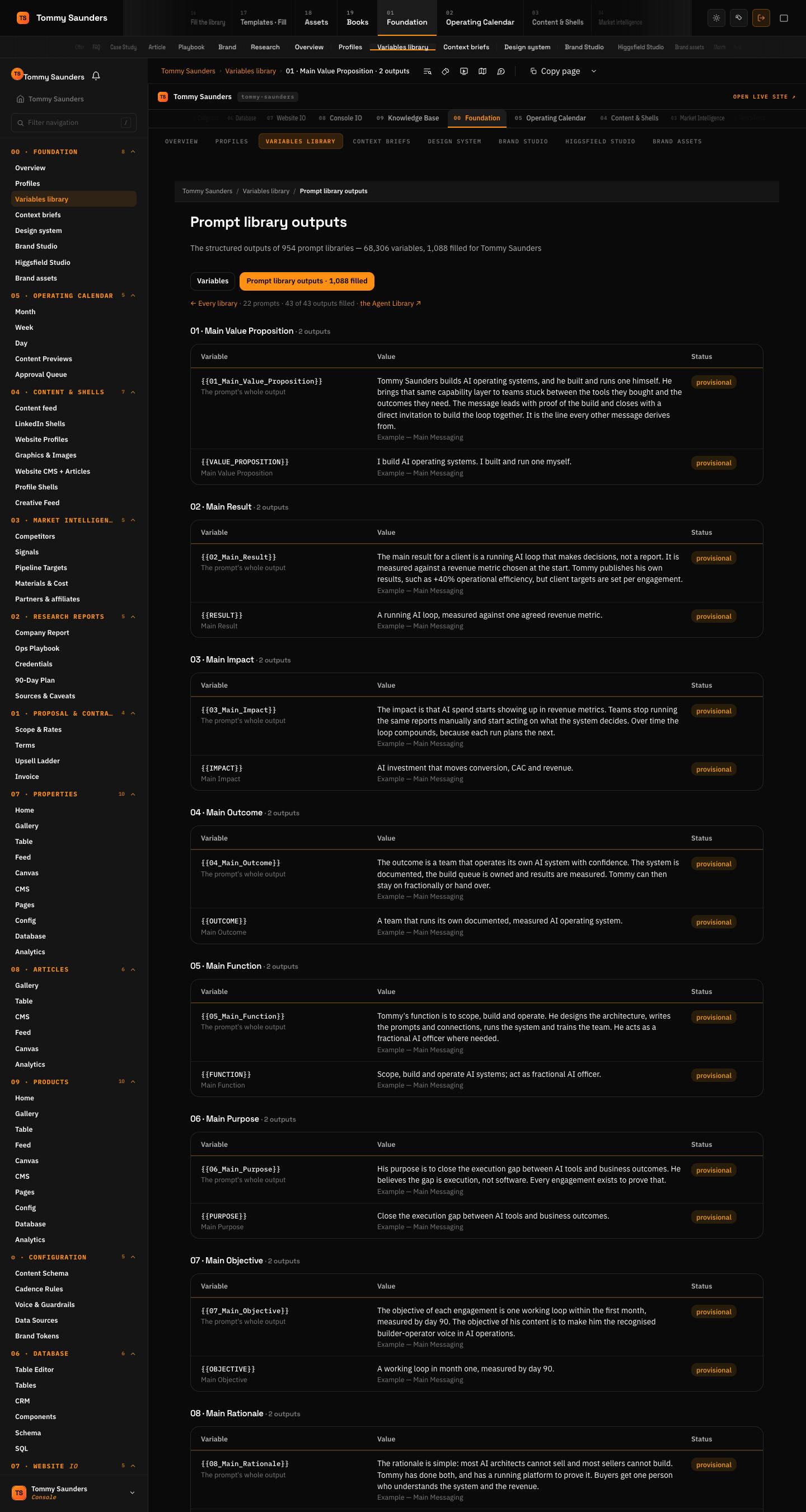This screenshot has width=806, height=1512.
Task: Collapse the 00 Foundation sidebar section
Action: pos(133,152)
